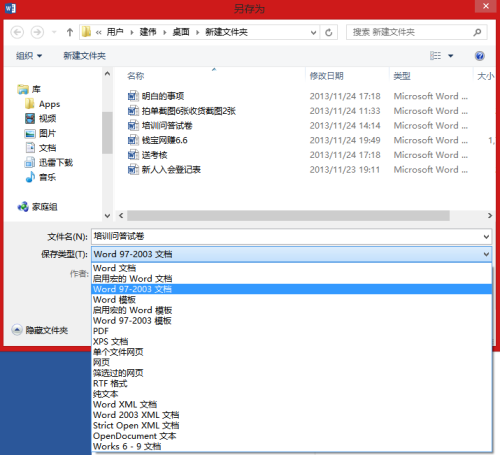Viewport: 500px width, 455px height.
Task: Click Word icon beside 明白的事项
Action: (x=133, y=96)
